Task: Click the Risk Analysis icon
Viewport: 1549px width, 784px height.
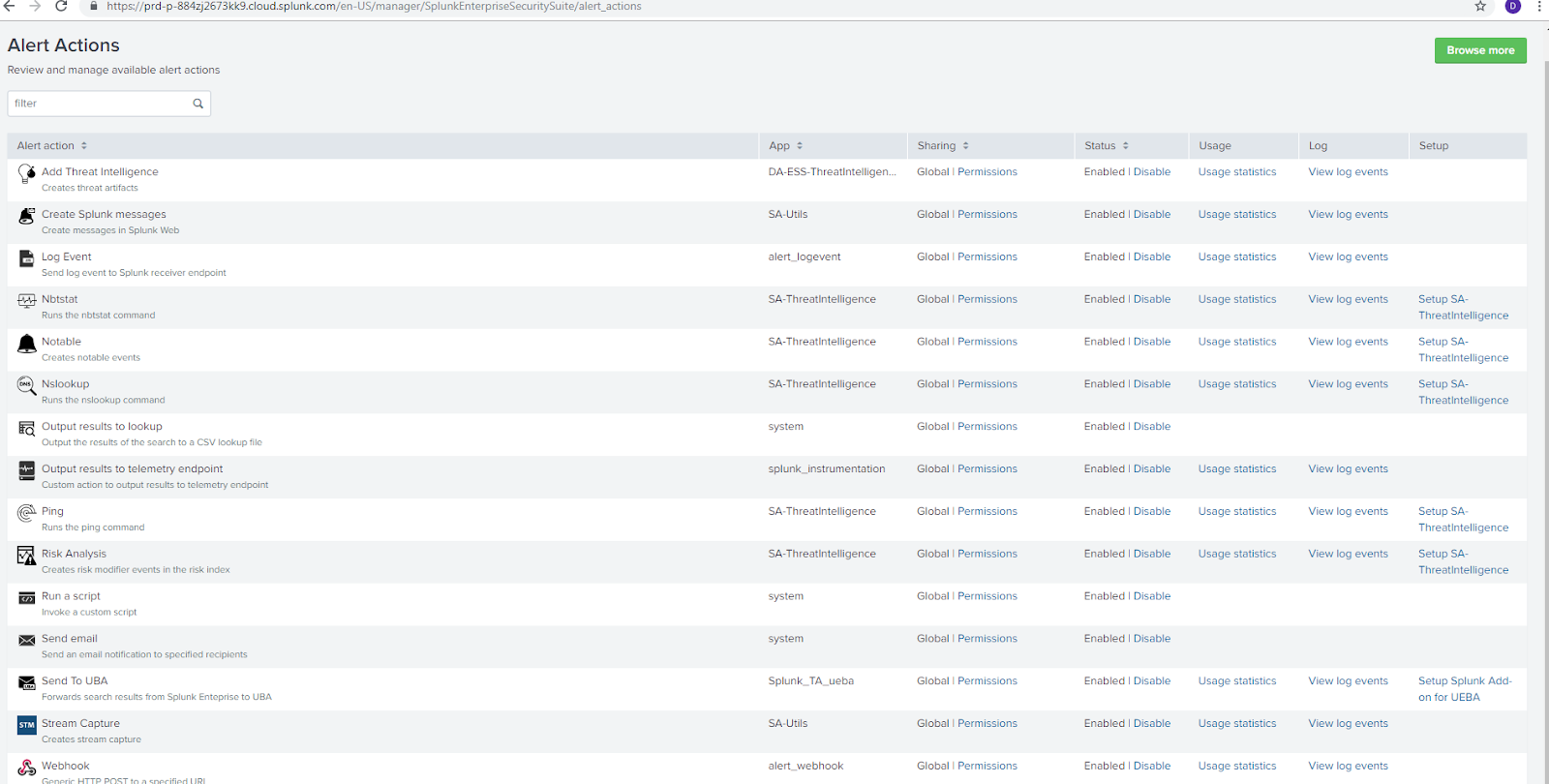Action: 27,556
